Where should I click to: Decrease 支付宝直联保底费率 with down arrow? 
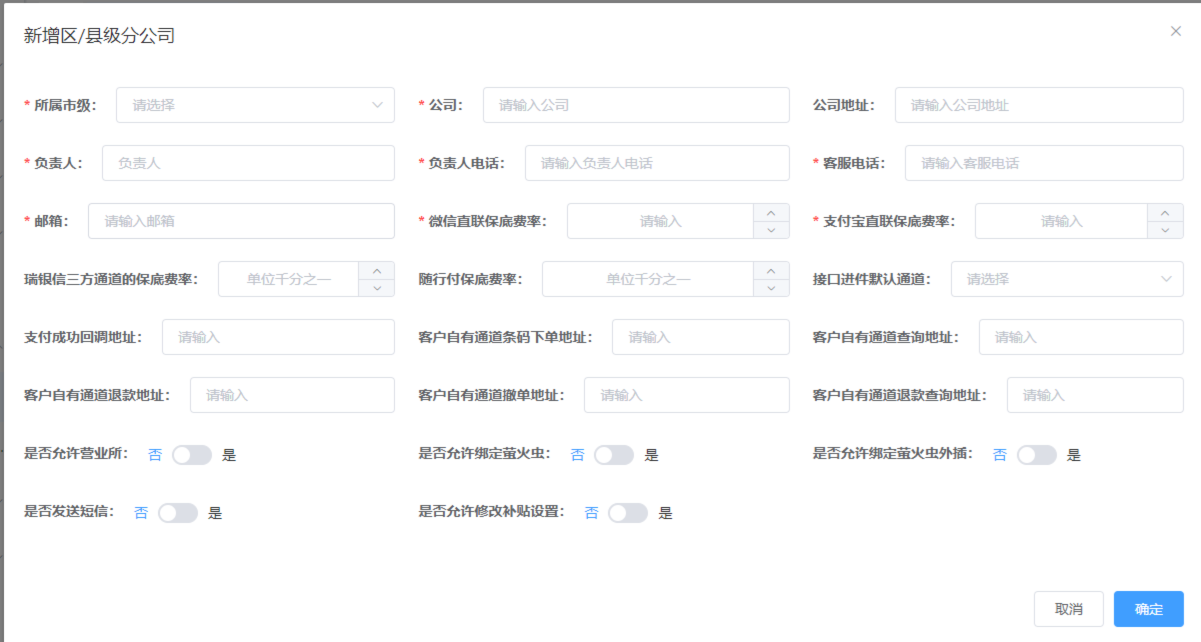[1165, 230]
